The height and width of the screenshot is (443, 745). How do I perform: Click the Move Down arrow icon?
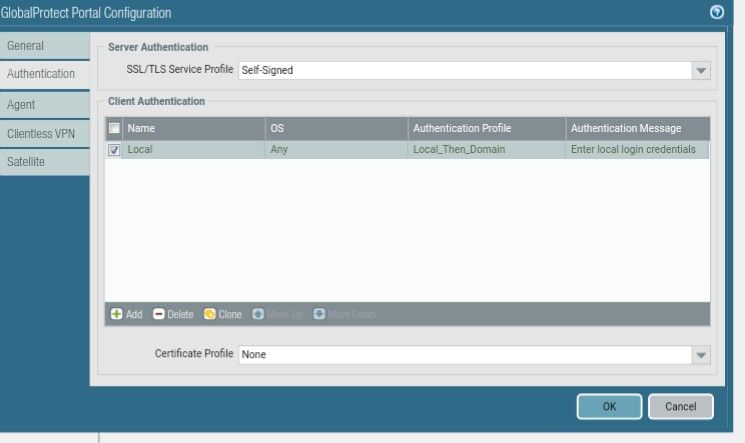pyautogui.click(x=319, y=314)
